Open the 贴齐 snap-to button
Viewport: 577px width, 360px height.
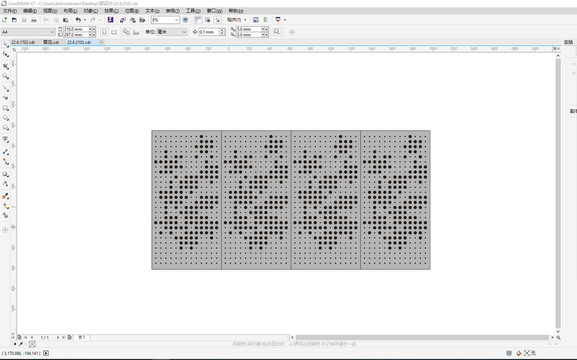point(237,20)
